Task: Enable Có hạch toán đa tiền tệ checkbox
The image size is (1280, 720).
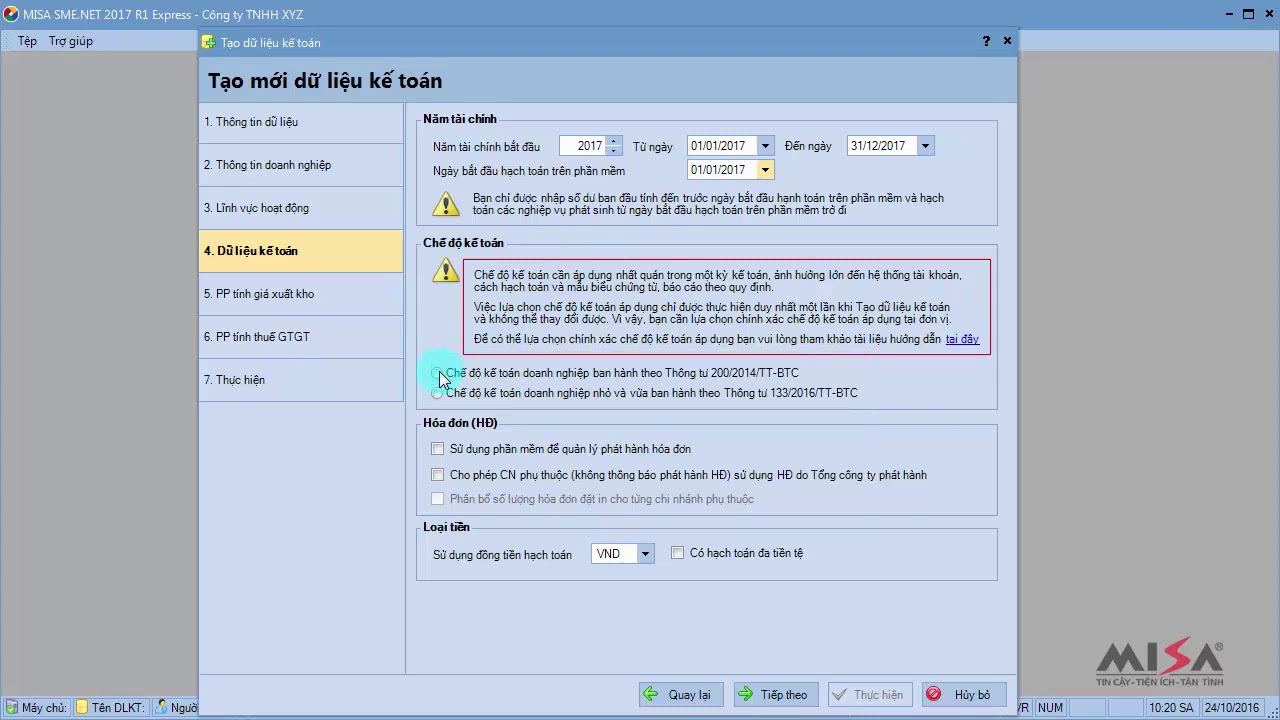Action: [677, 553]
